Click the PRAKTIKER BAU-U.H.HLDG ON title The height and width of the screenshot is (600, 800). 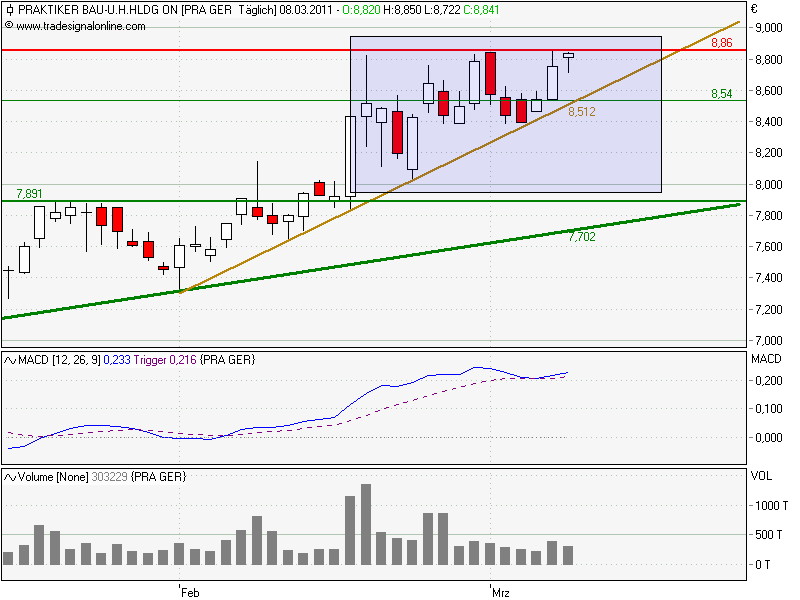click(x=98, y=10)
